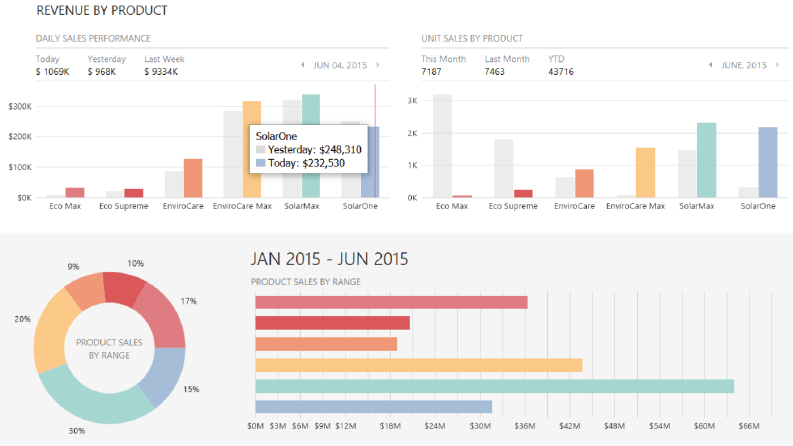This screenshot has height=446, width=793.
Task: Advance to next day after JUN 04, 2015
Action: [378, 65]
